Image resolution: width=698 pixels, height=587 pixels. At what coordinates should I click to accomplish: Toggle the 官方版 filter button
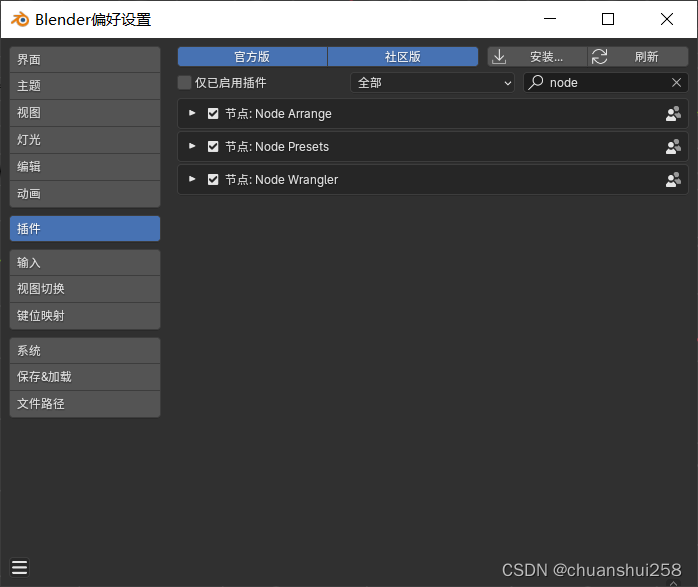252,57
